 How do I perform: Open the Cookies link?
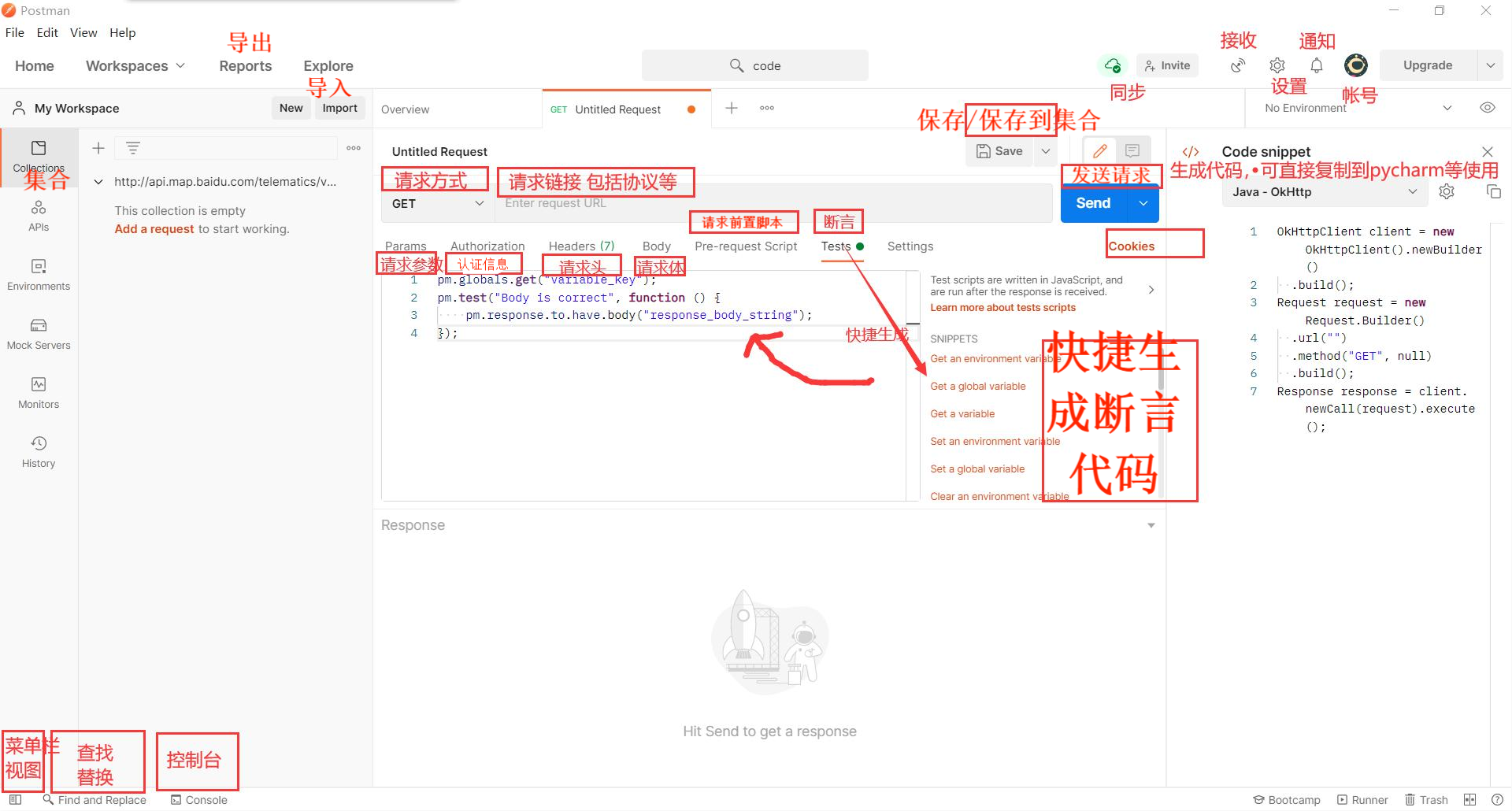click(x=1132, y=246)
